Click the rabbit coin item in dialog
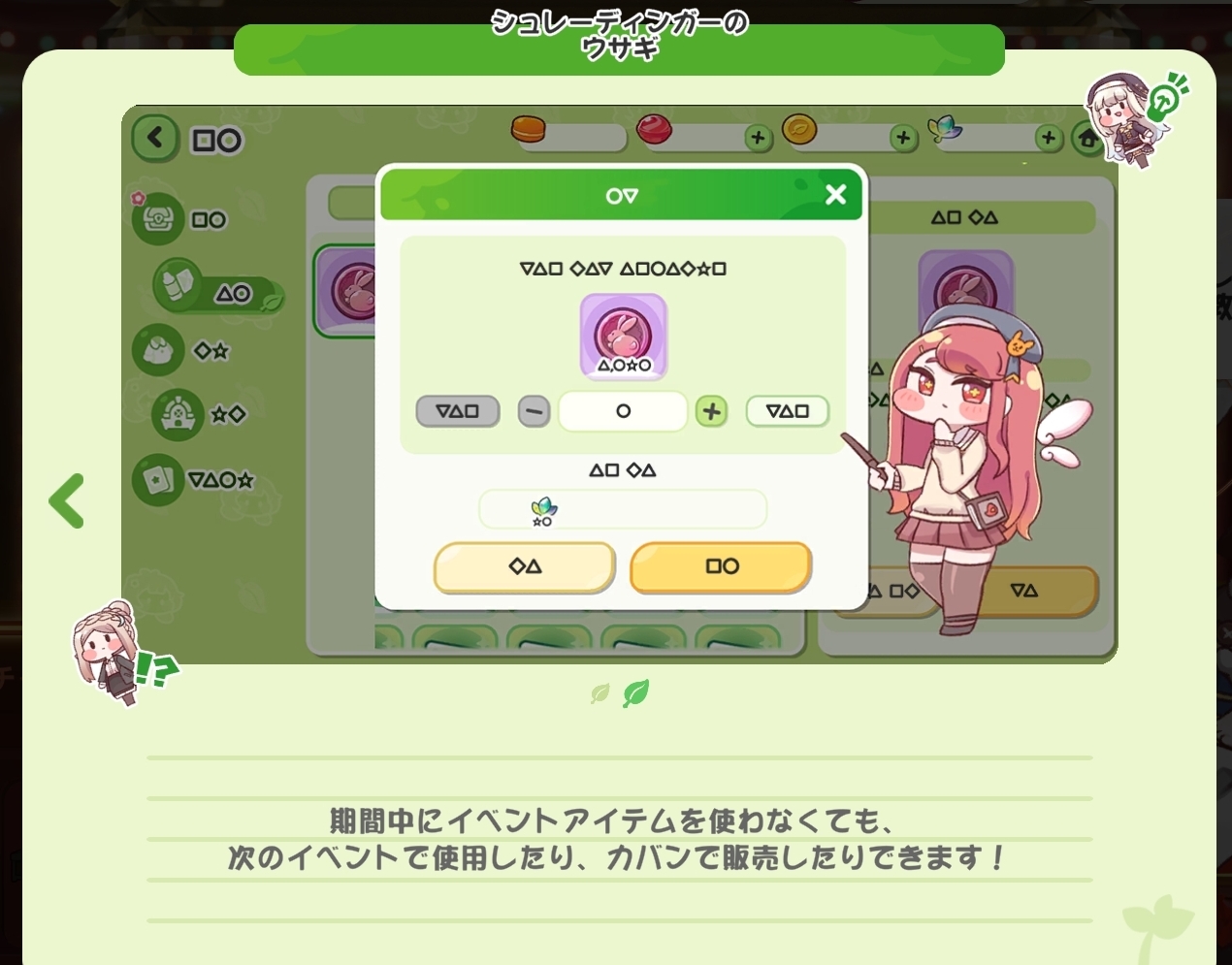Image resolution: width=1232 pixels, height=965 pixels. 623,337
